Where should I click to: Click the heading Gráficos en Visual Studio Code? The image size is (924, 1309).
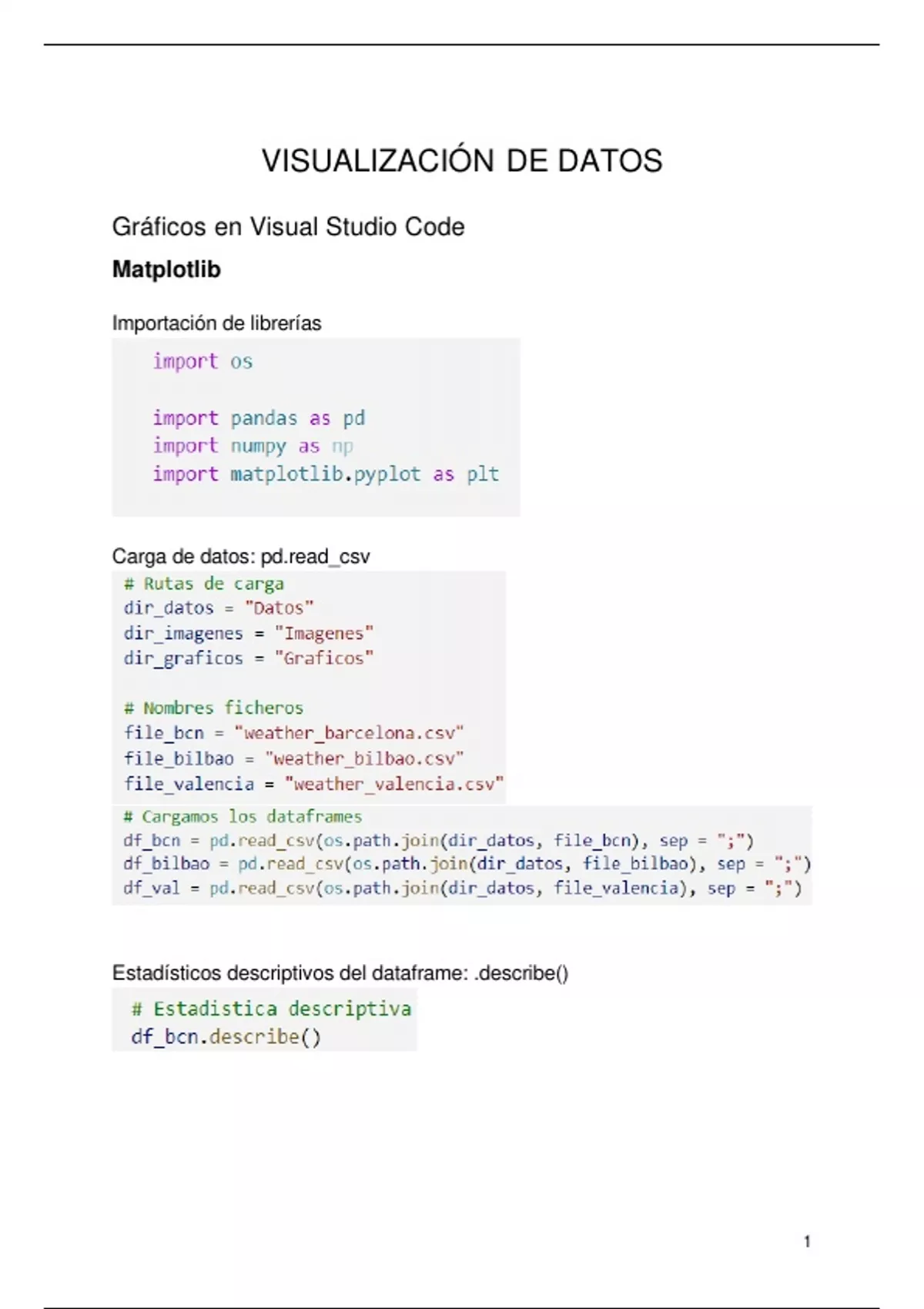pos(288,227)
